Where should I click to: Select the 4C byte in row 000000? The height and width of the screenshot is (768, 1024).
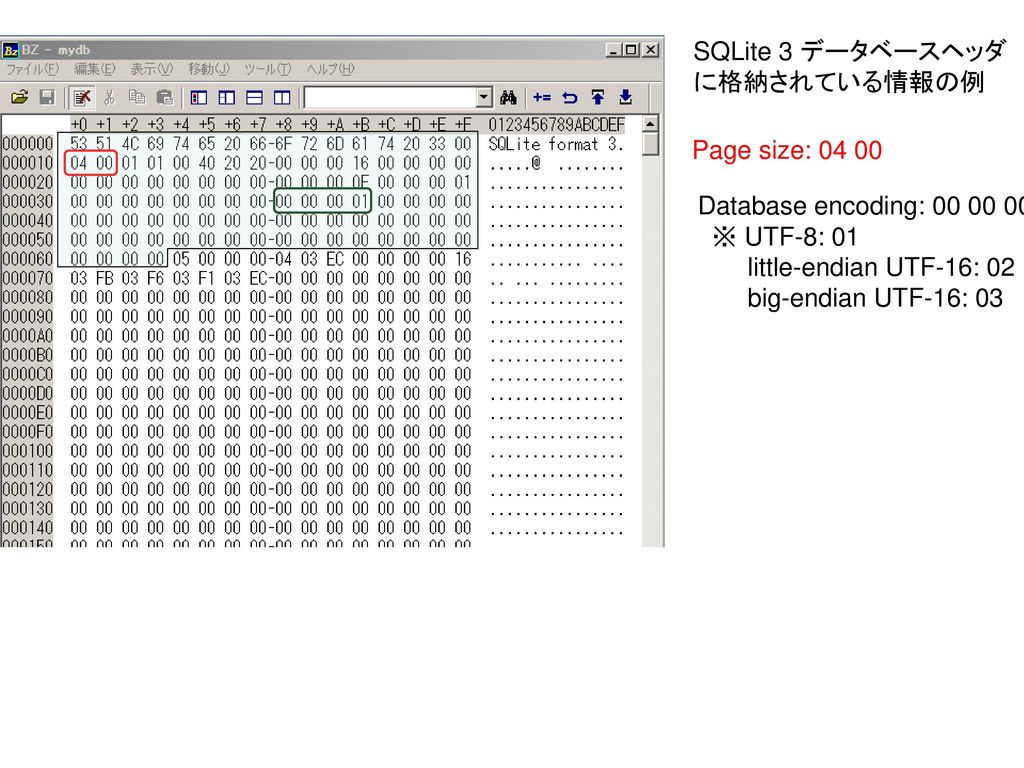130,144
